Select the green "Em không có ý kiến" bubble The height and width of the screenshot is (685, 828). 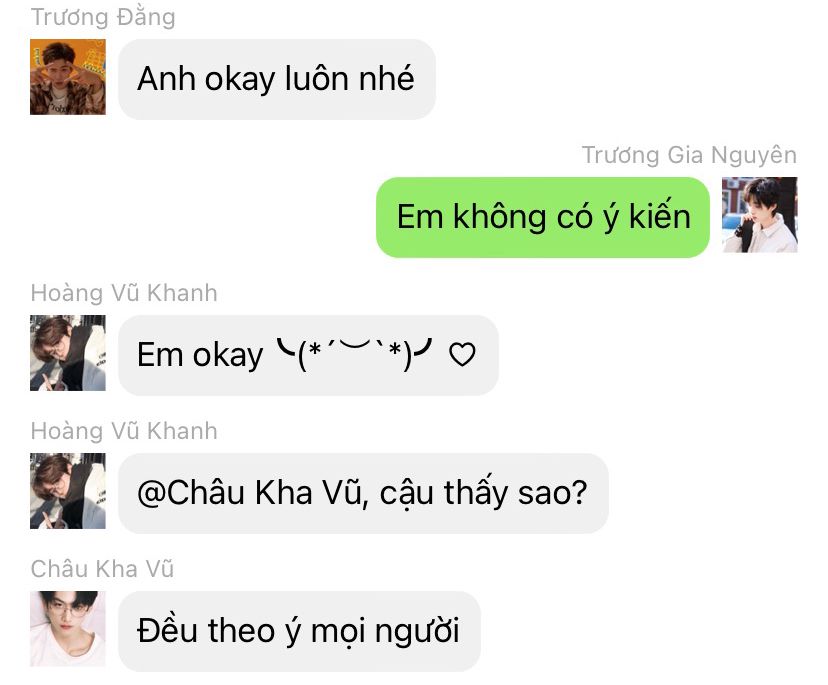[543, 217]
